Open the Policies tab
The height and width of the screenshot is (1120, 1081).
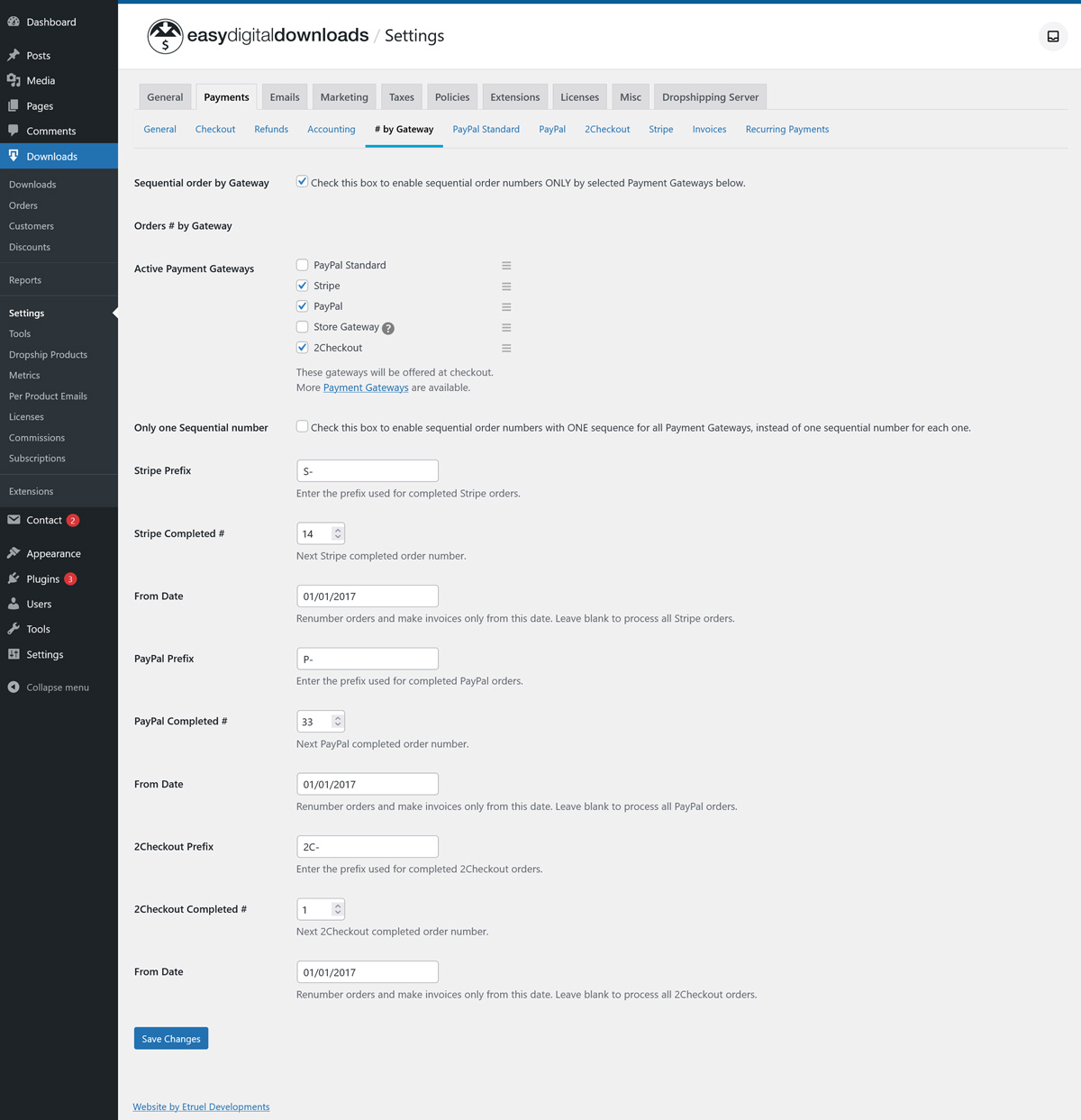coord(452,96)
